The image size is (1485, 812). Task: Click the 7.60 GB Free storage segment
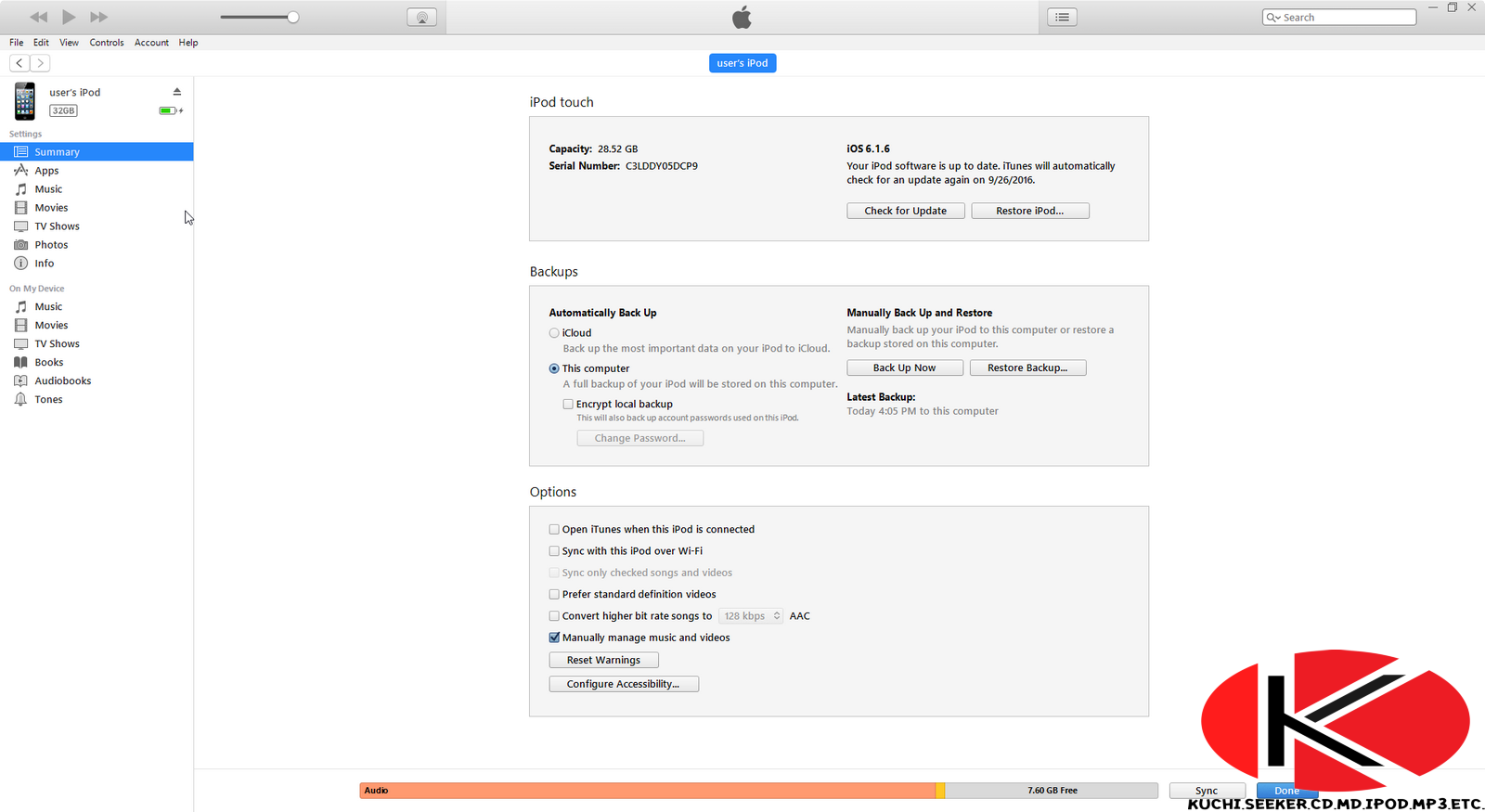(1052, 791)
